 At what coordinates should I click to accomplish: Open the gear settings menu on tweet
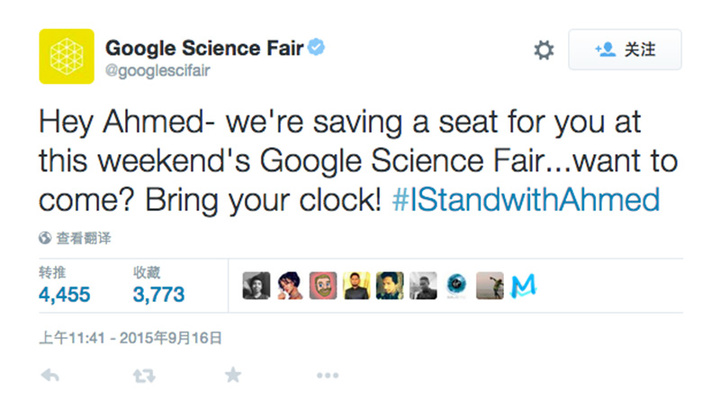pos(543,50)
